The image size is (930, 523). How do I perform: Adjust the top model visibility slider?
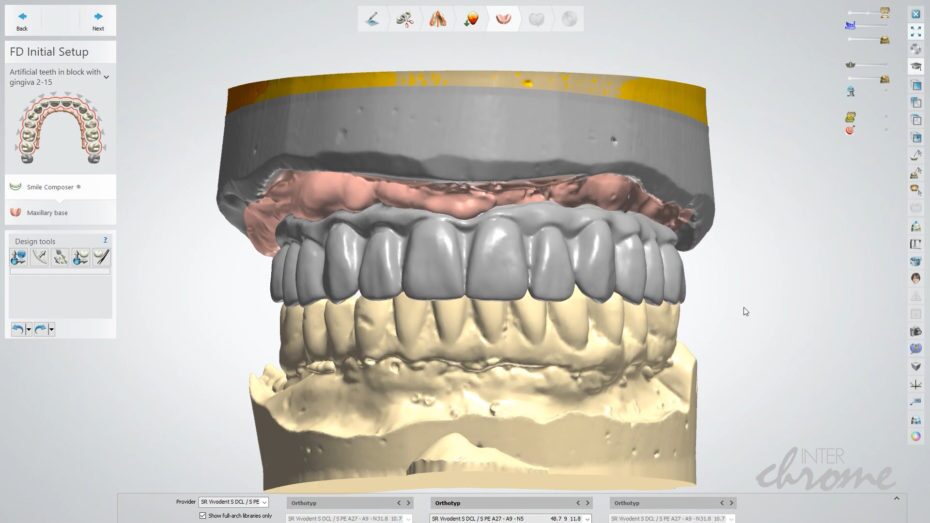pyautogui.click(x=866, y=12)
